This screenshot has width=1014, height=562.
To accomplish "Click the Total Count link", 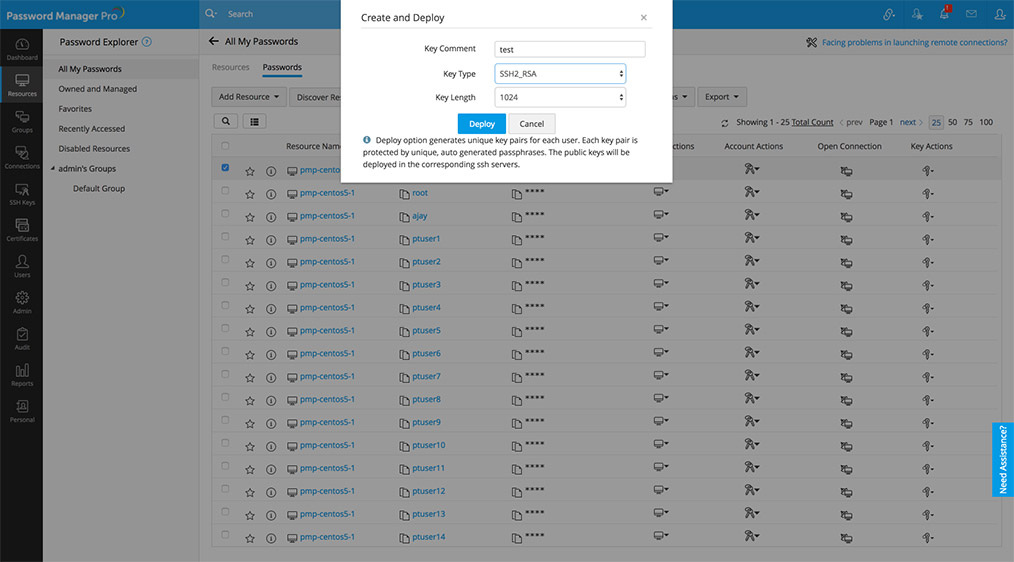I will pos(812,122).
